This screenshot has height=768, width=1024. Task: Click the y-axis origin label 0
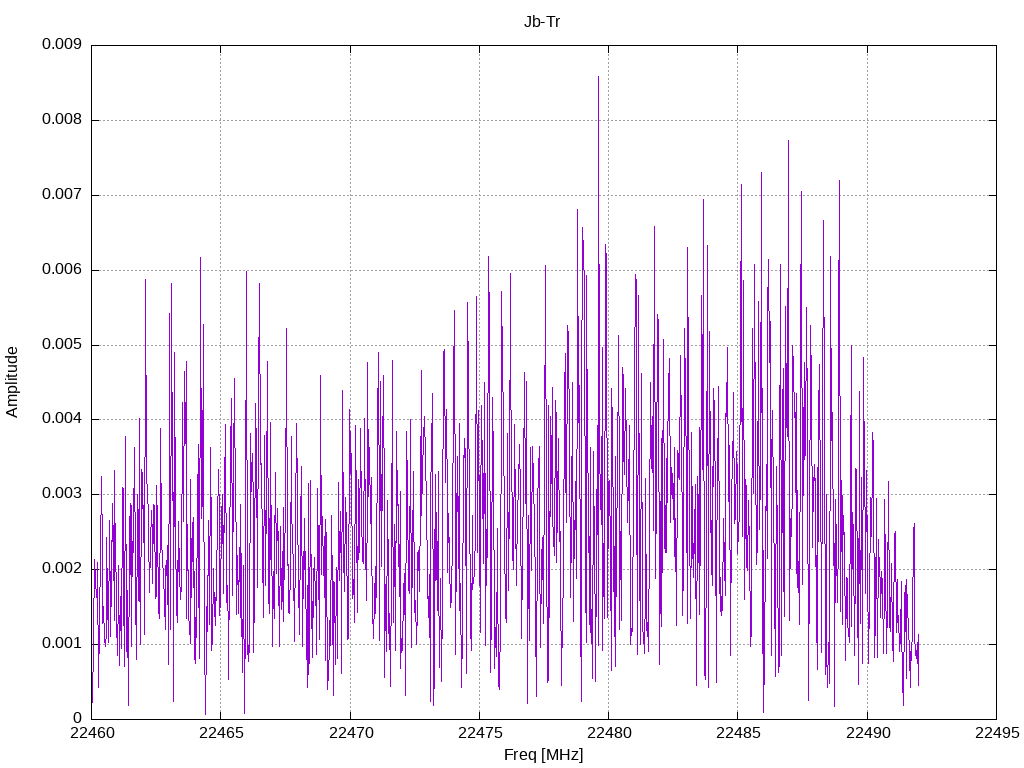[x=78, y=718]
